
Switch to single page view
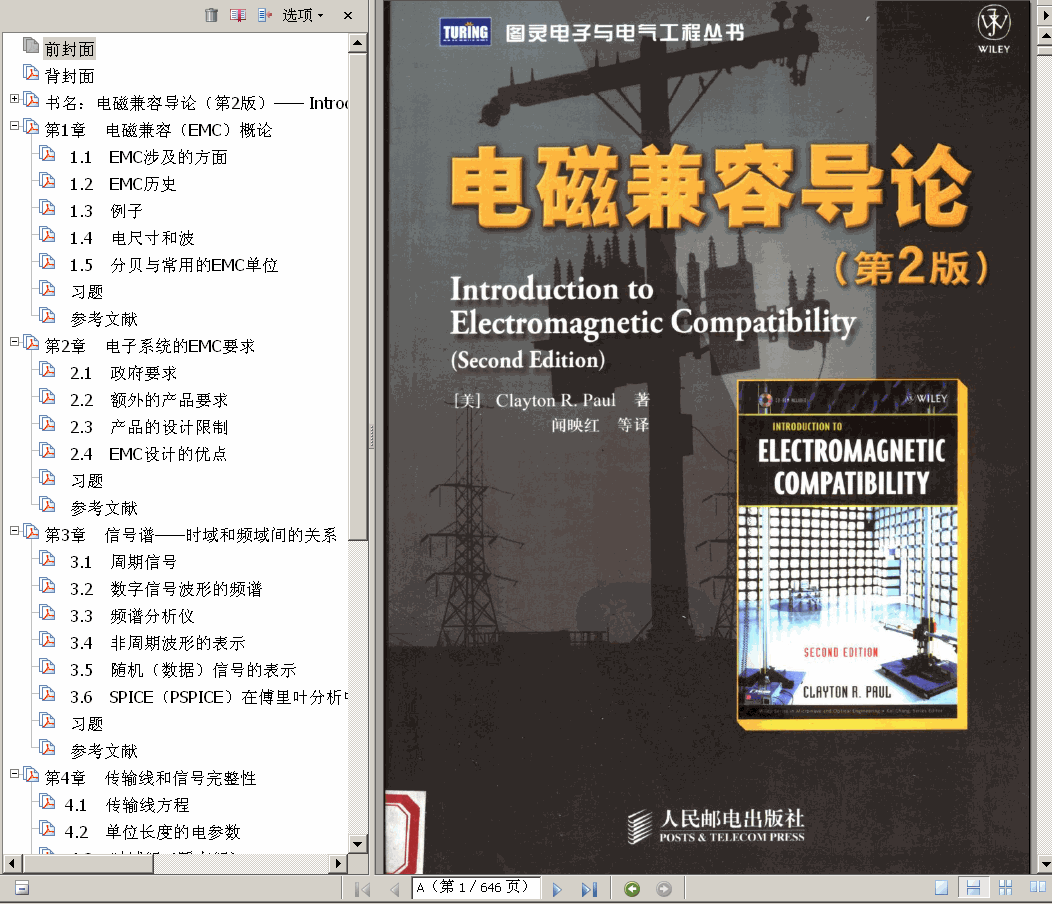click(941, 888)
